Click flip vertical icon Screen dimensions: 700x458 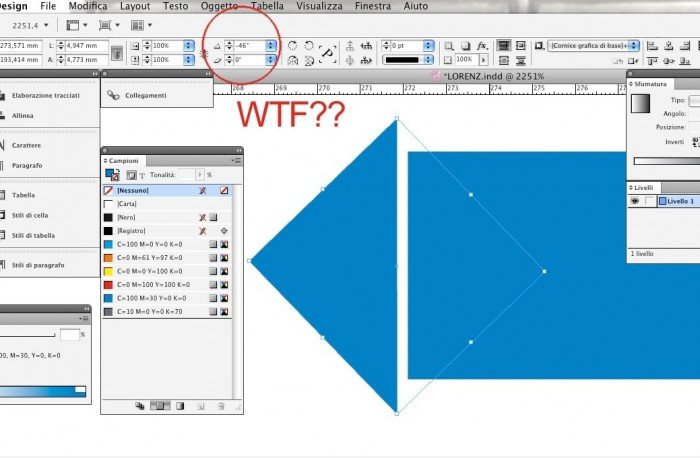(x=309, y=60)
